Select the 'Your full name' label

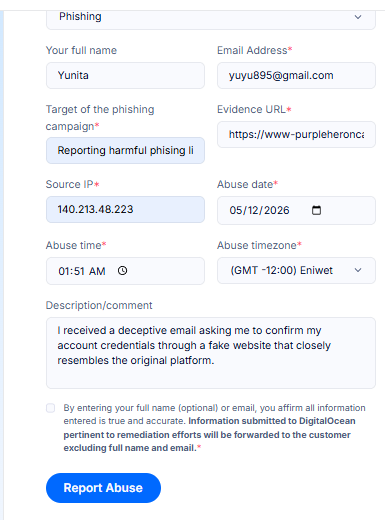tap(81, 50)
